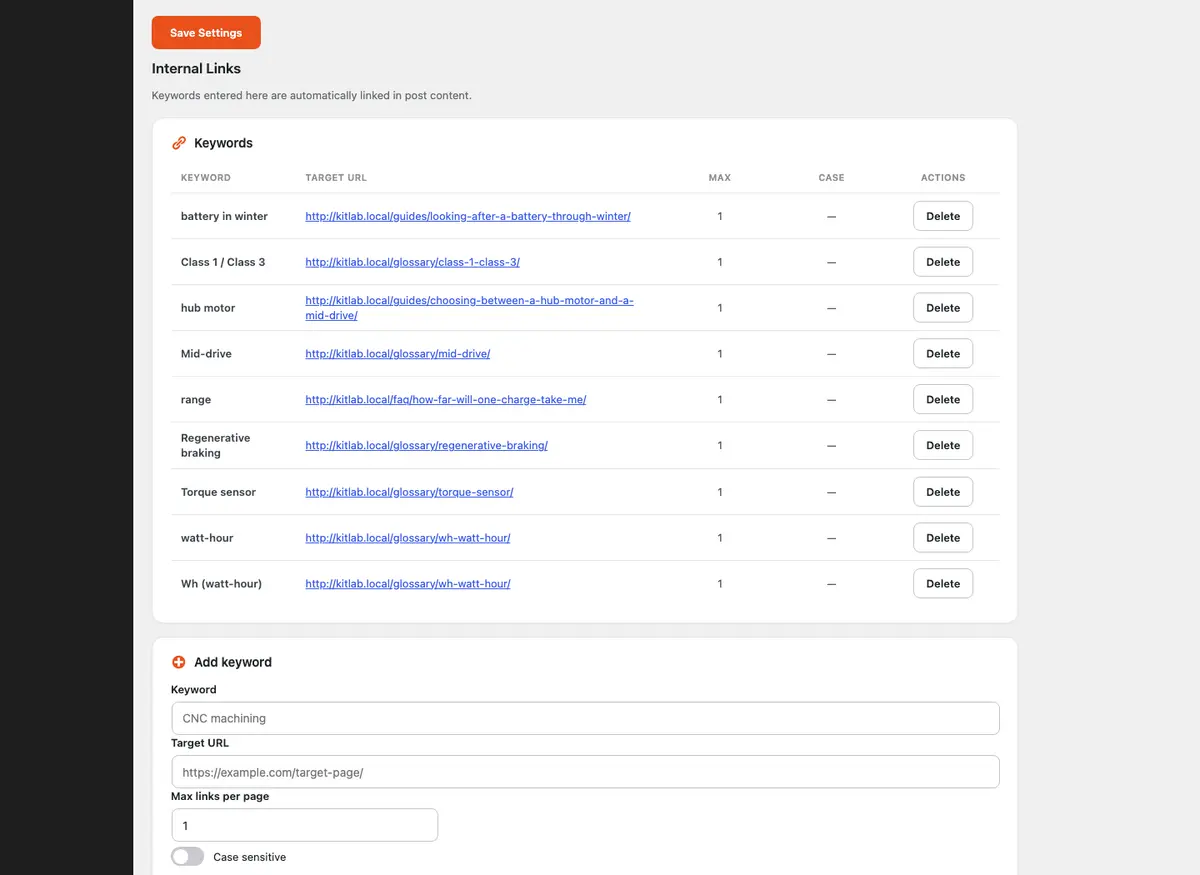
Task: Click the plus icon beside Add keyword
Action: tap(179, 662)
